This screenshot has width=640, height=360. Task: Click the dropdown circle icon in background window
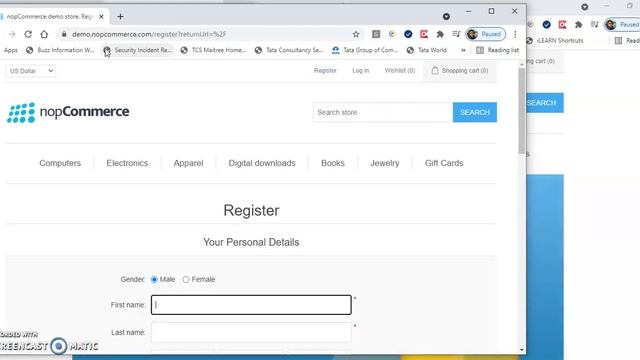click(x=584, y=7)
